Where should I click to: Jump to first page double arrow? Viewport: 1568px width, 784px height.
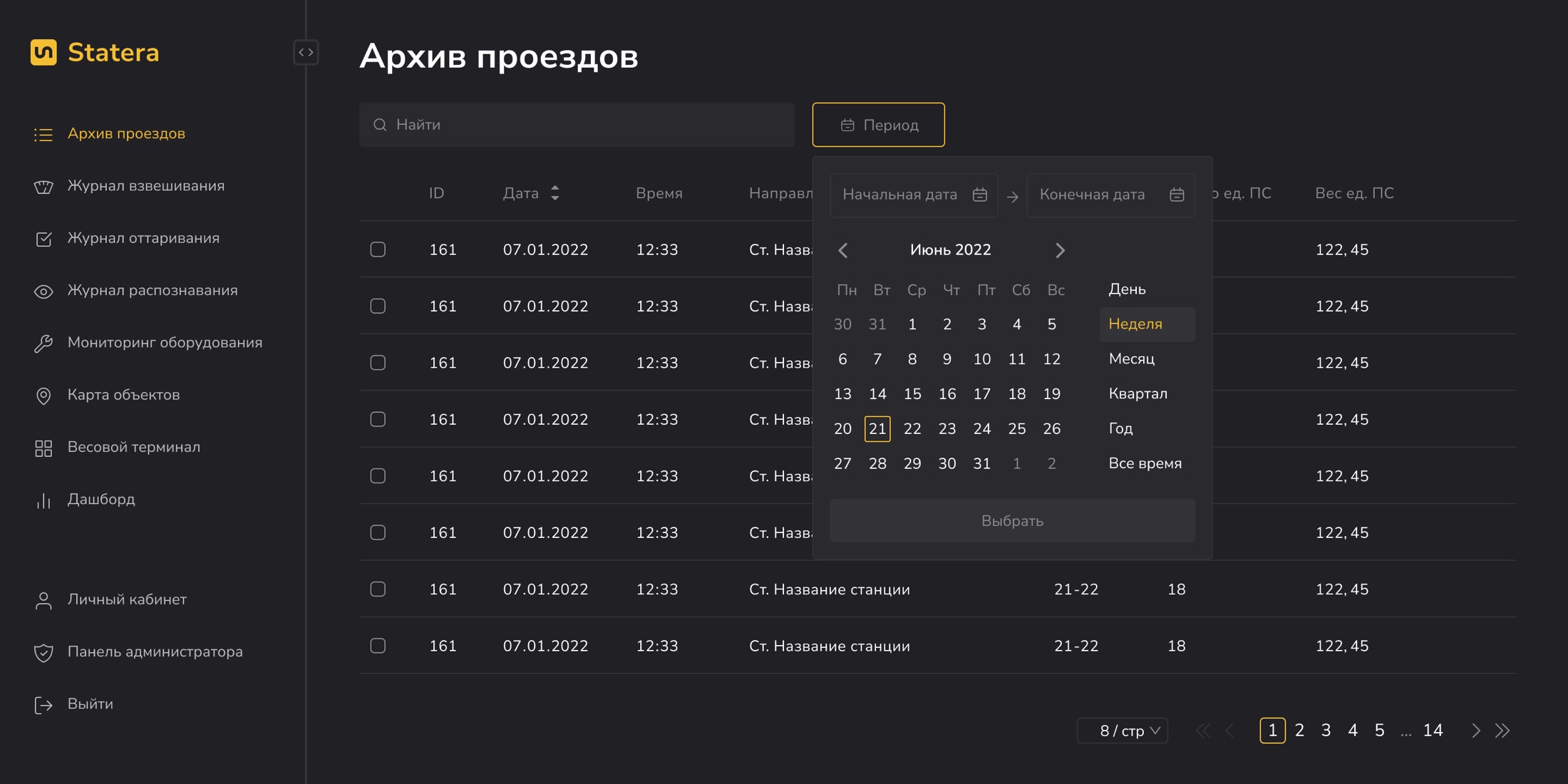(x=1203, y=731)
